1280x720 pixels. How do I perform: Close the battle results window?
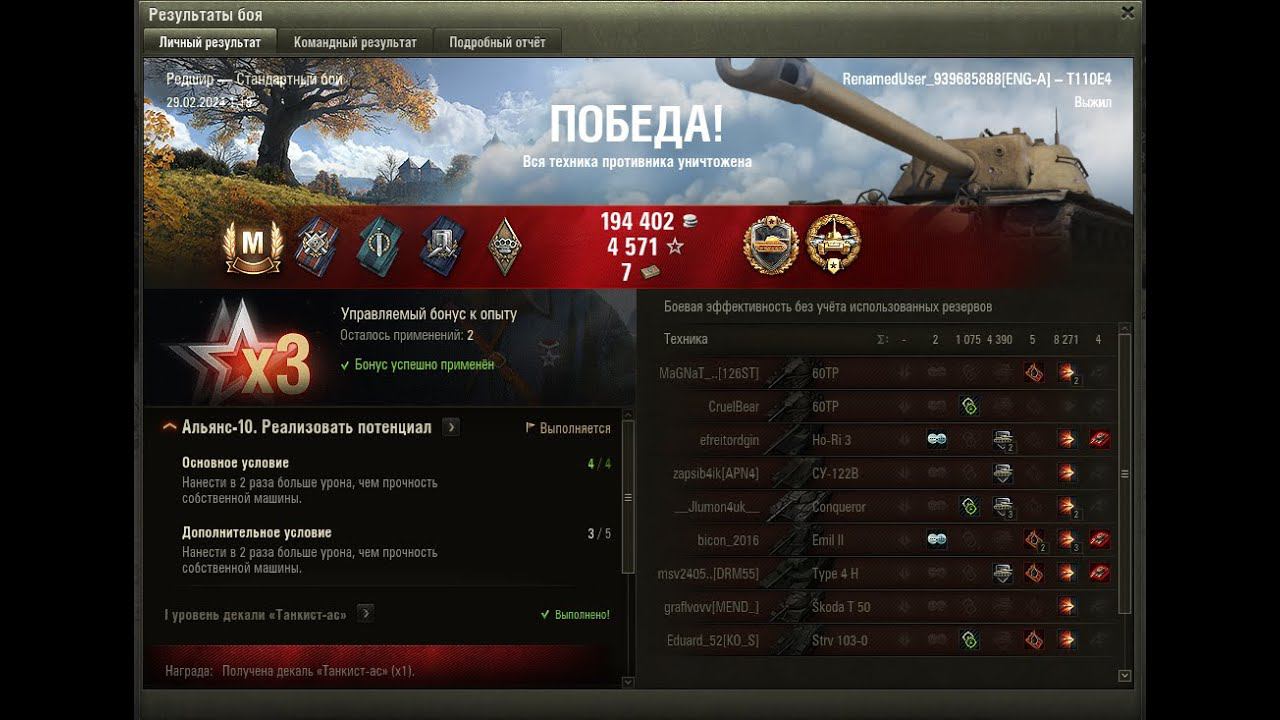pos(1128,13)
